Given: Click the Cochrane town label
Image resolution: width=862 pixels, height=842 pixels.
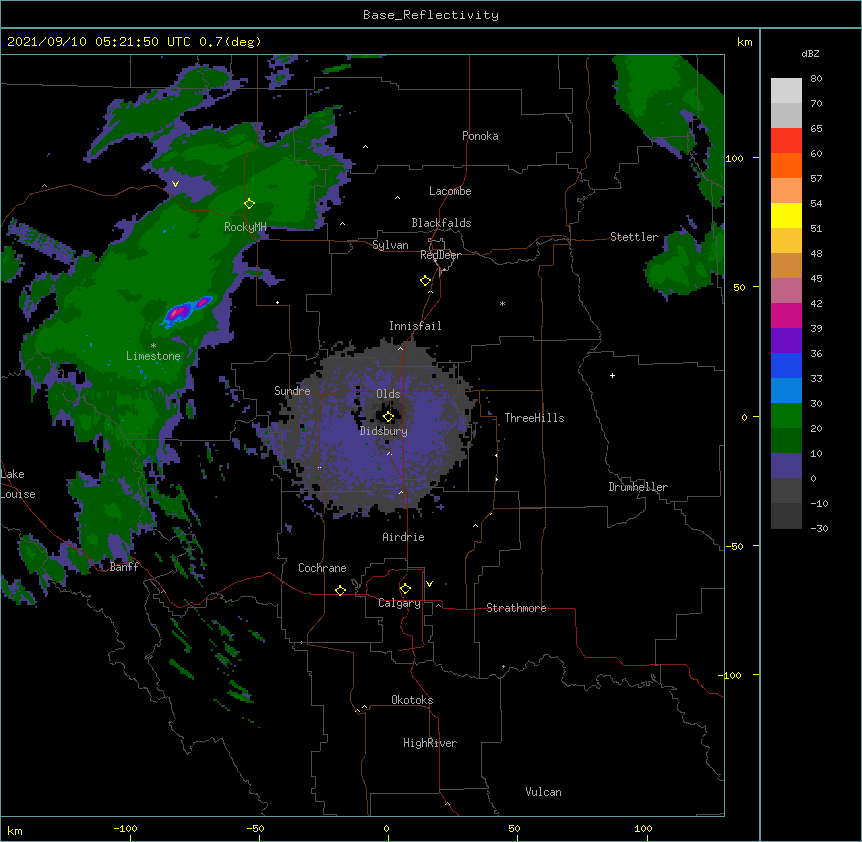Looking at the screenshot, I should tap(322, 568).
